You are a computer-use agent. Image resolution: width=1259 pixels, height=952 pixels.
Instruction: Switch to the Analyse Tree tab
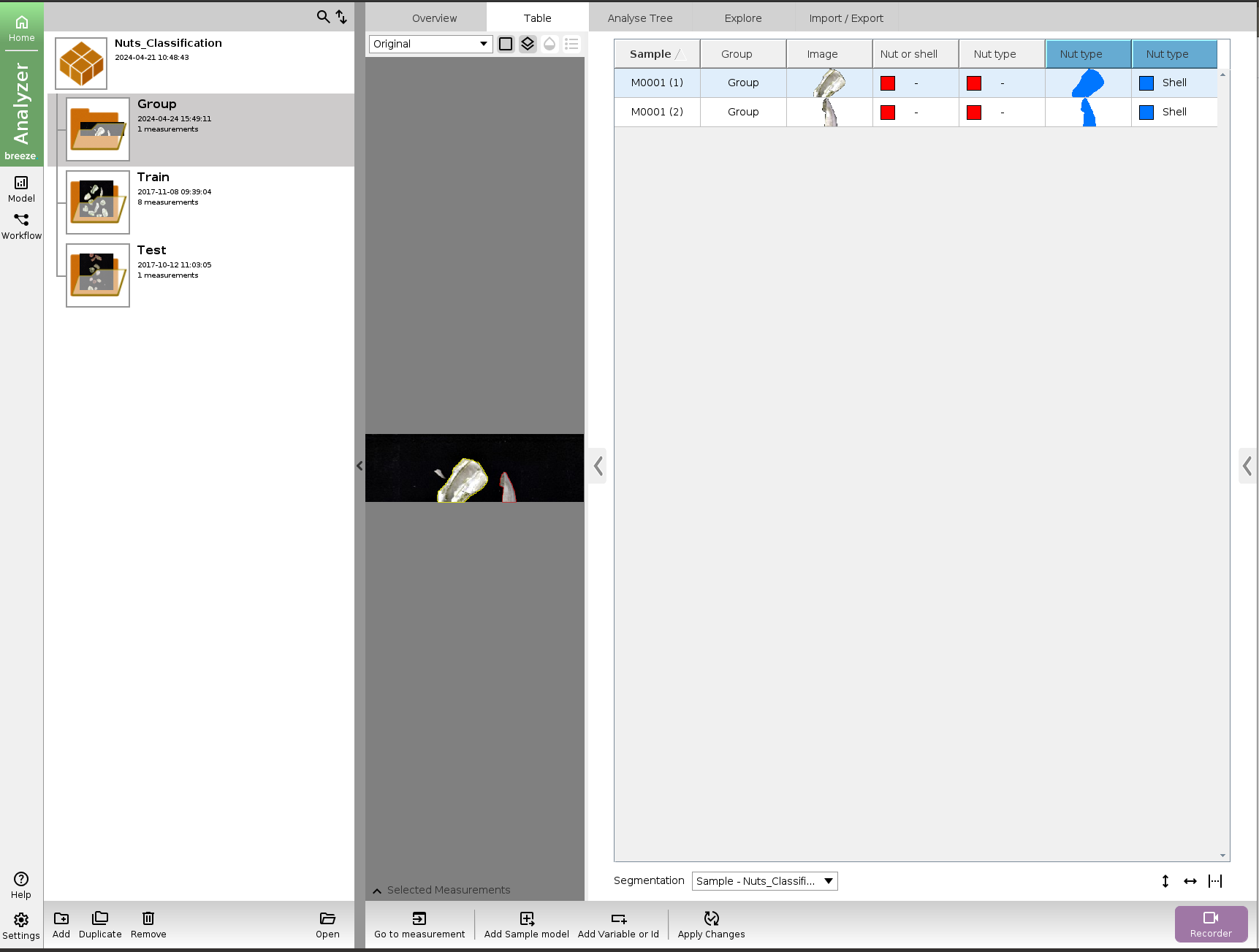(639, 18)
